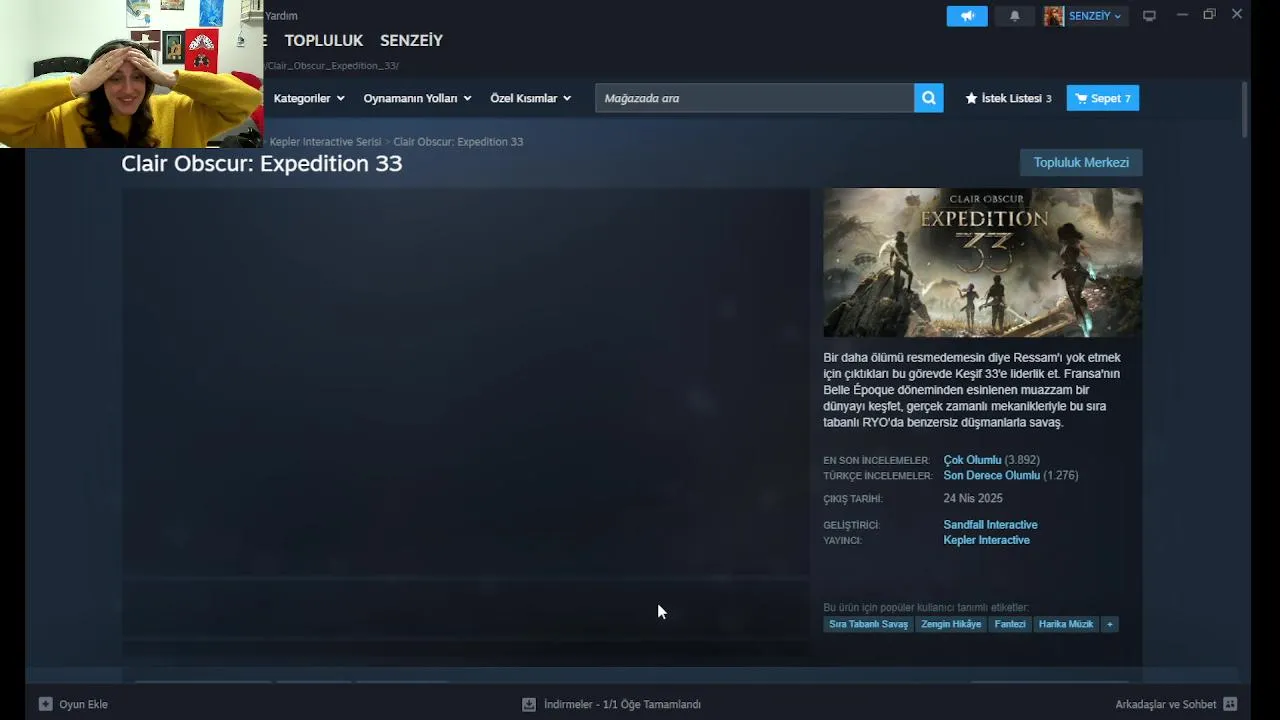Open Kepler Interactive Serisi breadcrumb link
This screenshot has width=1280, height=720.
[x=325, y=142]
